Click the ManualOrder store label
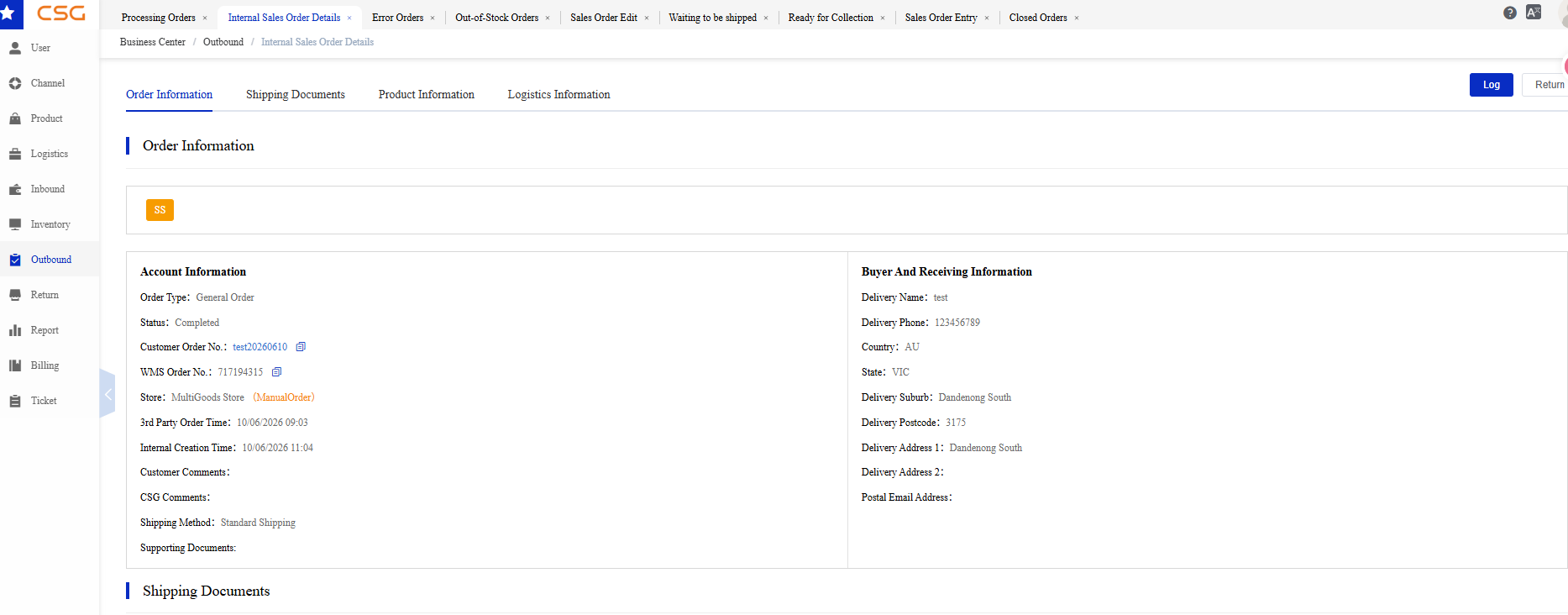The height and width of the screenshot is (615, 1568). tap(284, 397)
